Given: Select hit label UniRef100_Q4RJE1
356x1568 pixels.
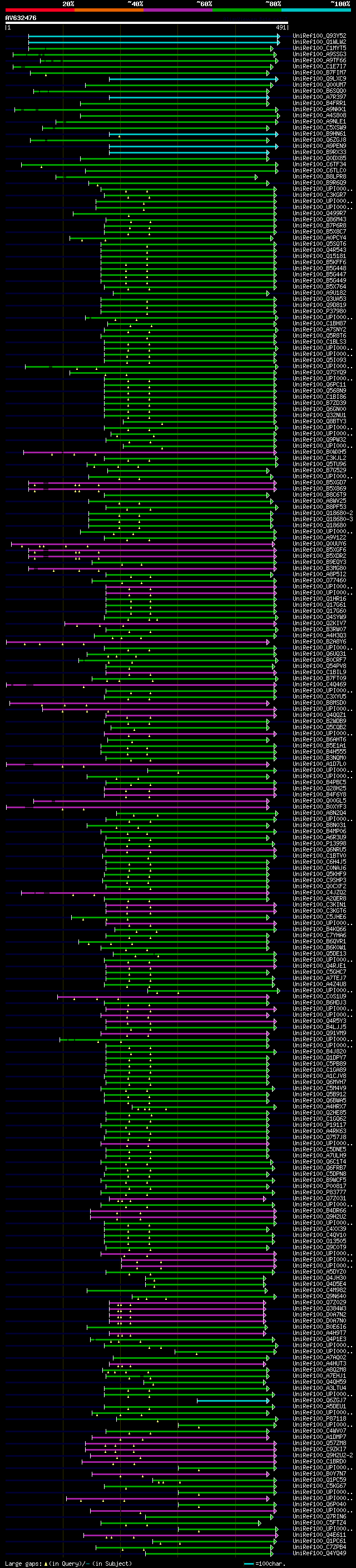Looking at the screenshot, I should 319,966.
